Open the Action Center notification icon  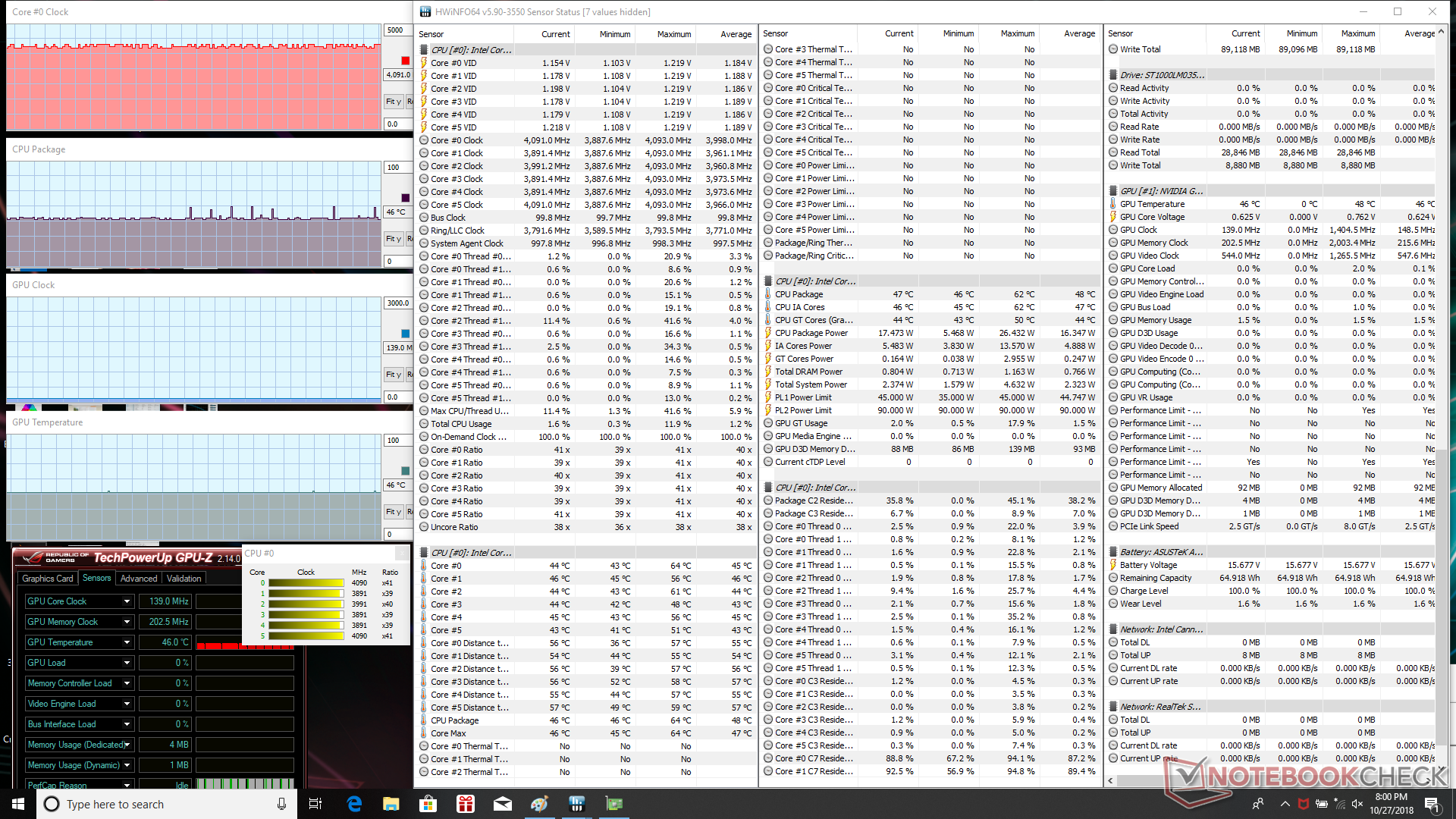point(1432,804)
